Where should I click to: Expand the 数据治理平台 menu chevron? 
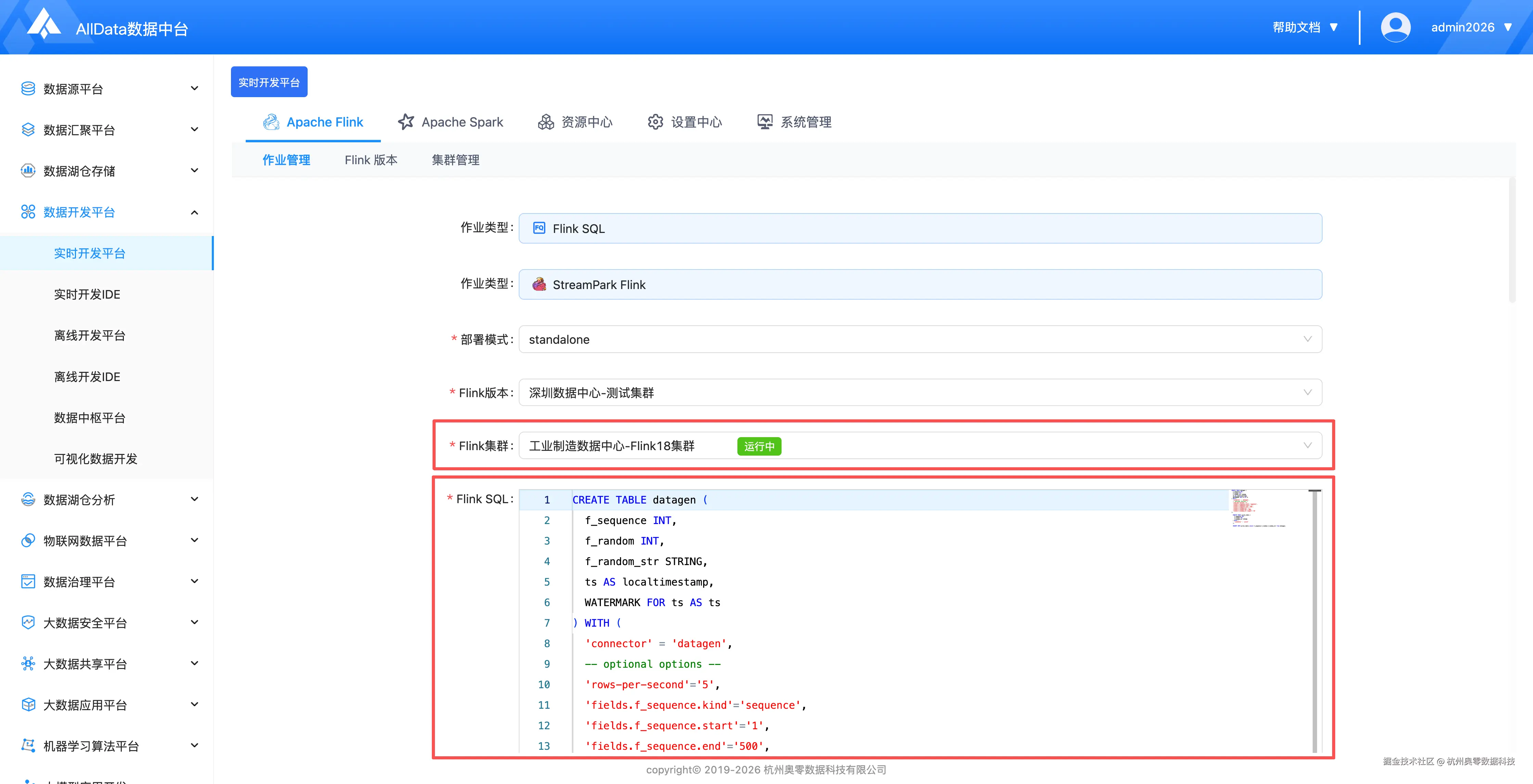click(x=194, y=581)
